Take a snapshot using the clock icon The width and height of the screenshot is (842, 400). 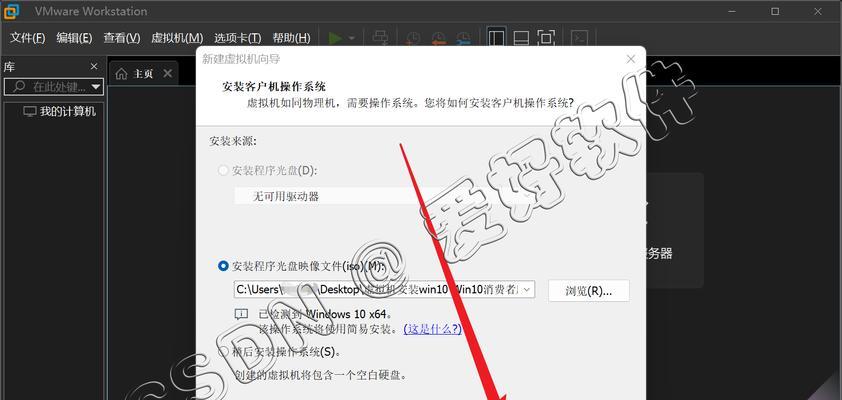(412, 39)
